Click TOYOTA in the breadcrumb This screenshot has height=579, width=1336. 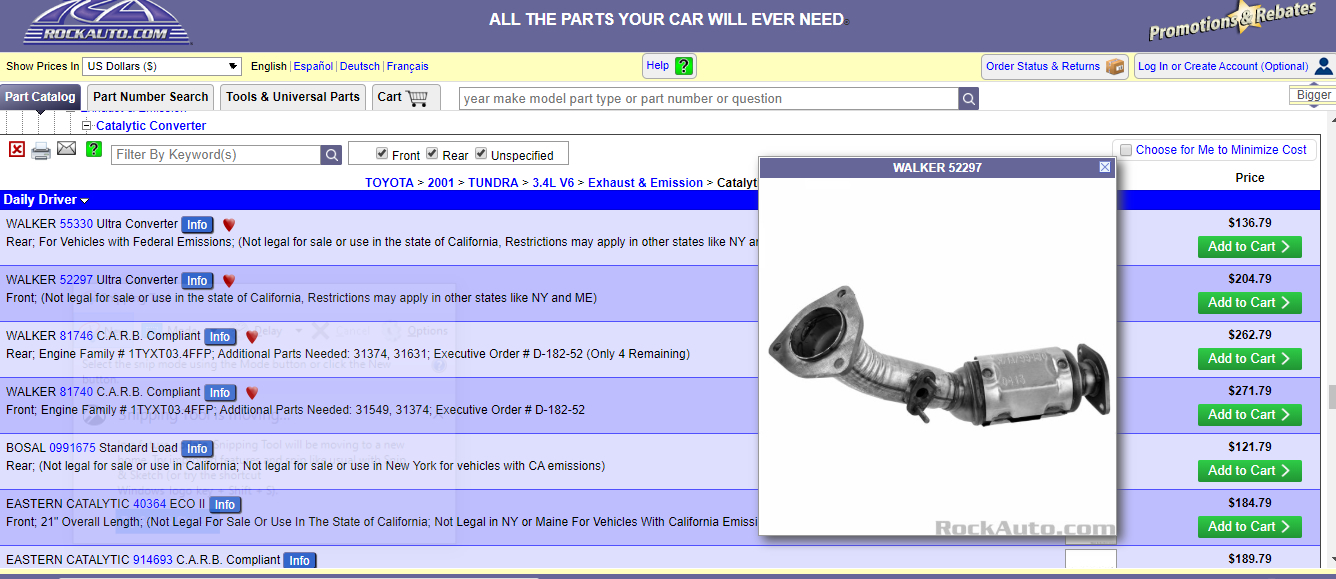(389, 183)
